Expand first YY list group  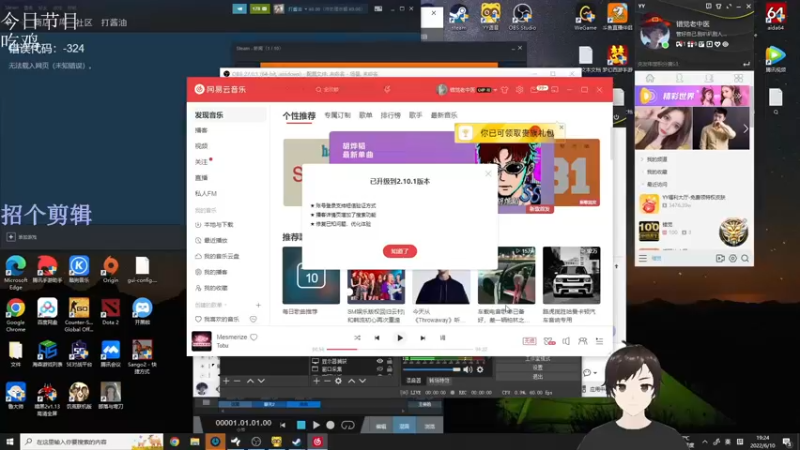point(642,159)
